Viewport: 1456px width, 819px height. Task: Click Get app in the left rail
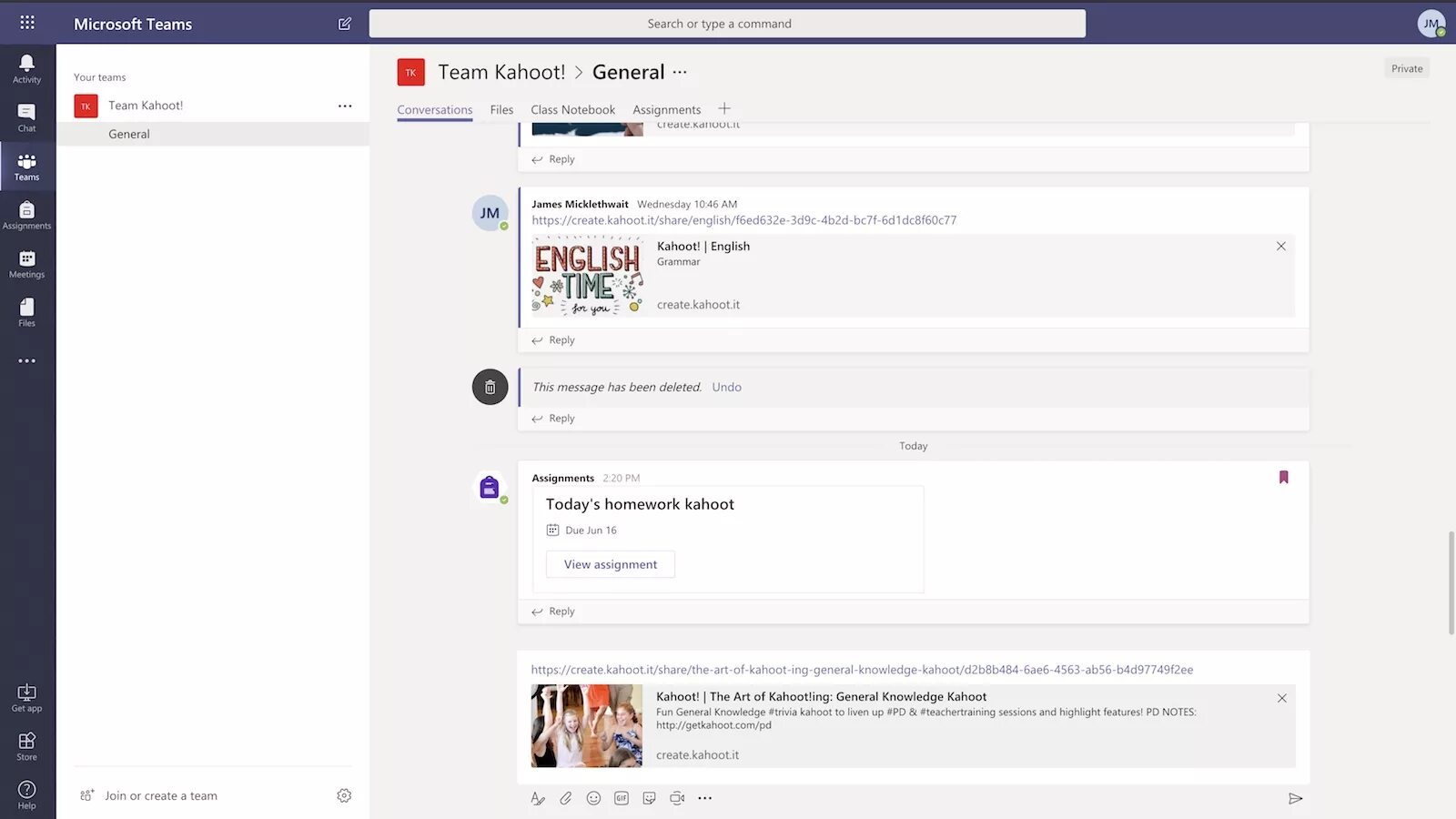tap(27, 698)
